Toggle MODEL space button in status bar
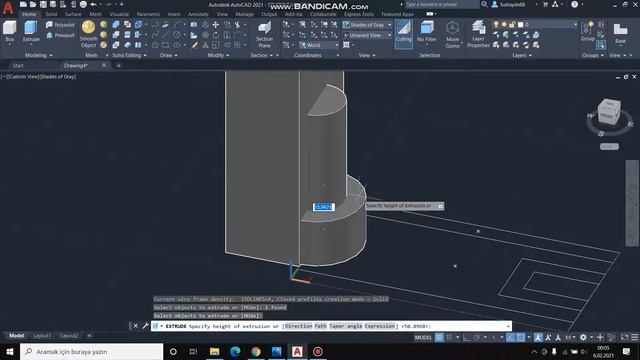This screenshot has width=640, height=360. pyautogui.click(x=423, y=337)
